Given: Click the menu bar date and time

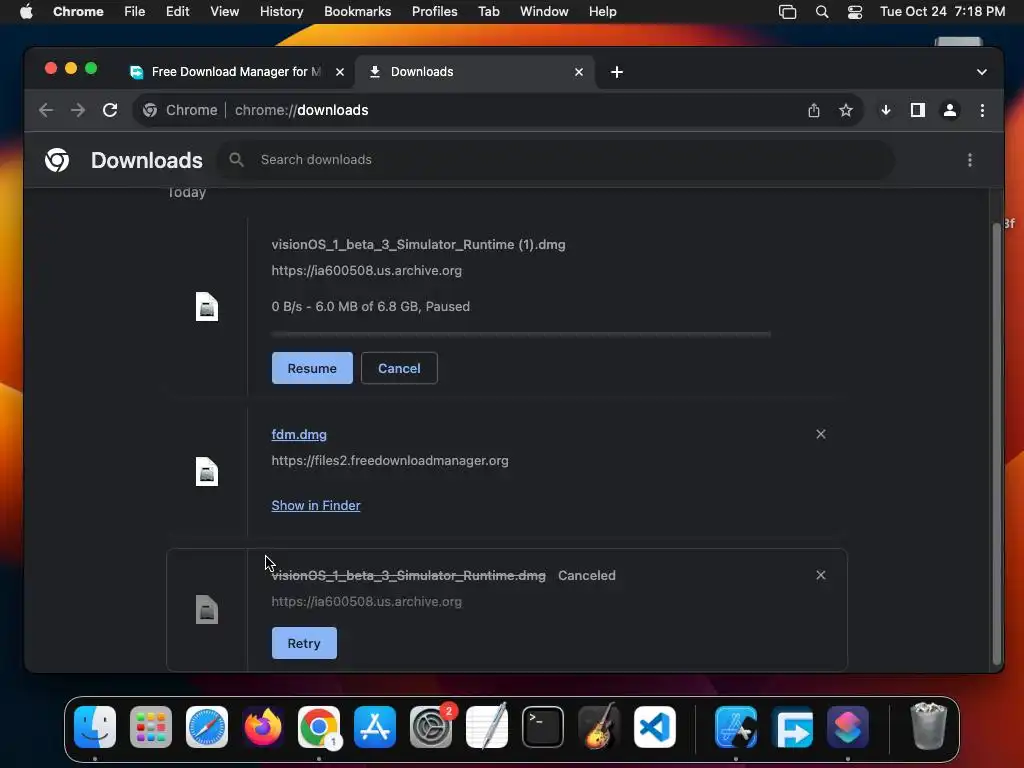Looking at the screenshot, I should 942,12.
